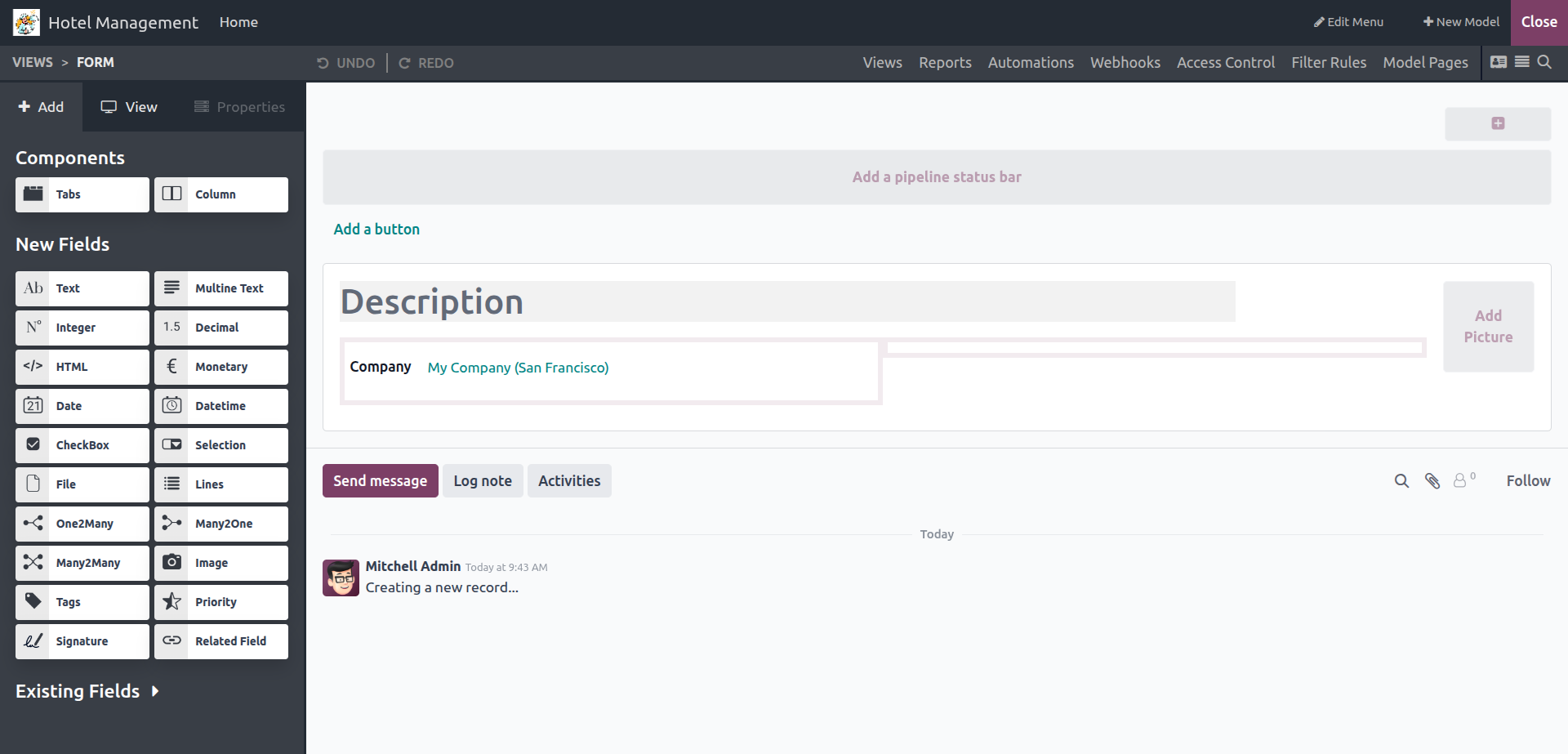The width and height of the screenshot is (1568, 754).
Task: Select the Date field type
Action: pos(82,406)
